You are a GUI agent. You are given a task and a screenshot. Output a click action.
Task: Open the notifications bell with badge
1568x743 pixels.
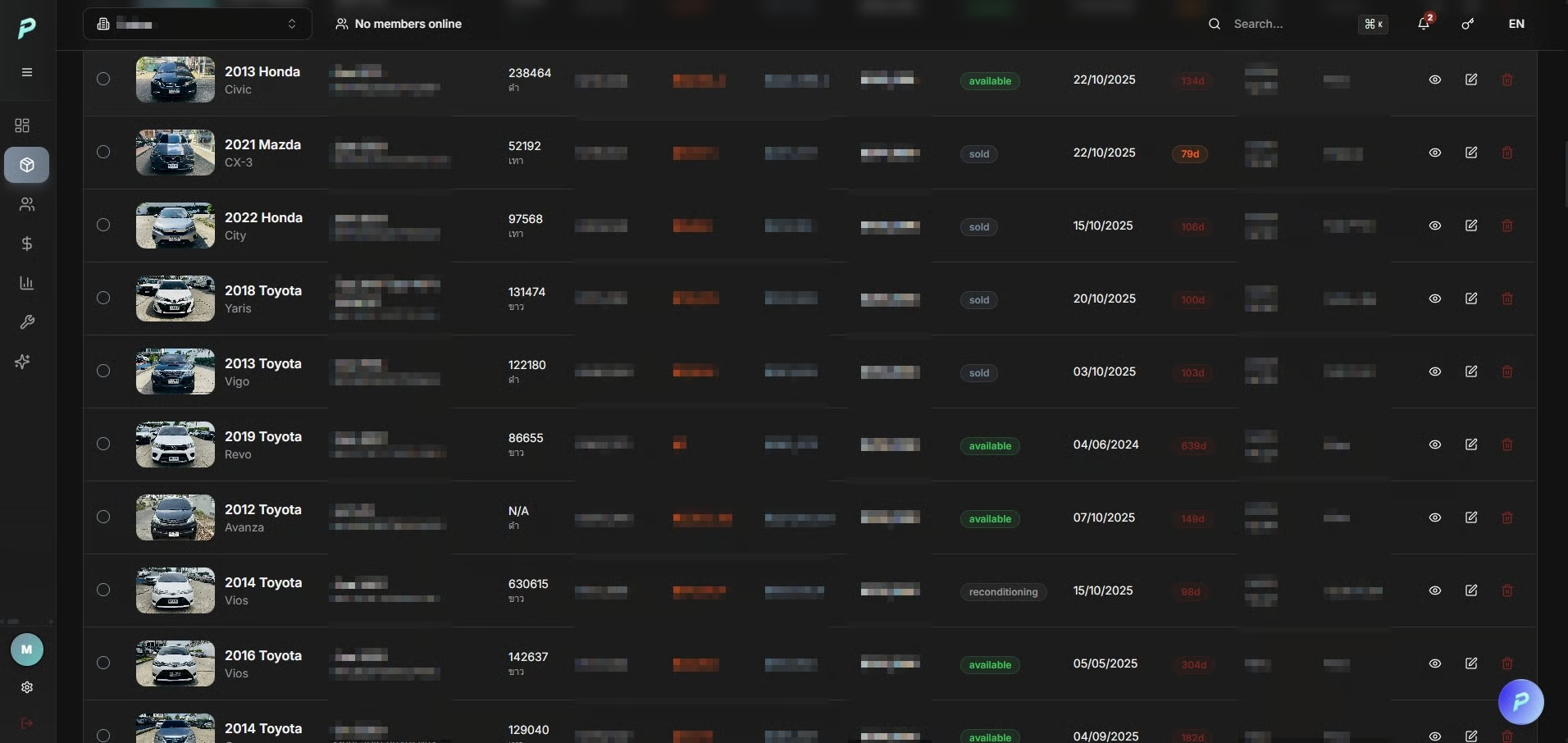(1424, 24)
